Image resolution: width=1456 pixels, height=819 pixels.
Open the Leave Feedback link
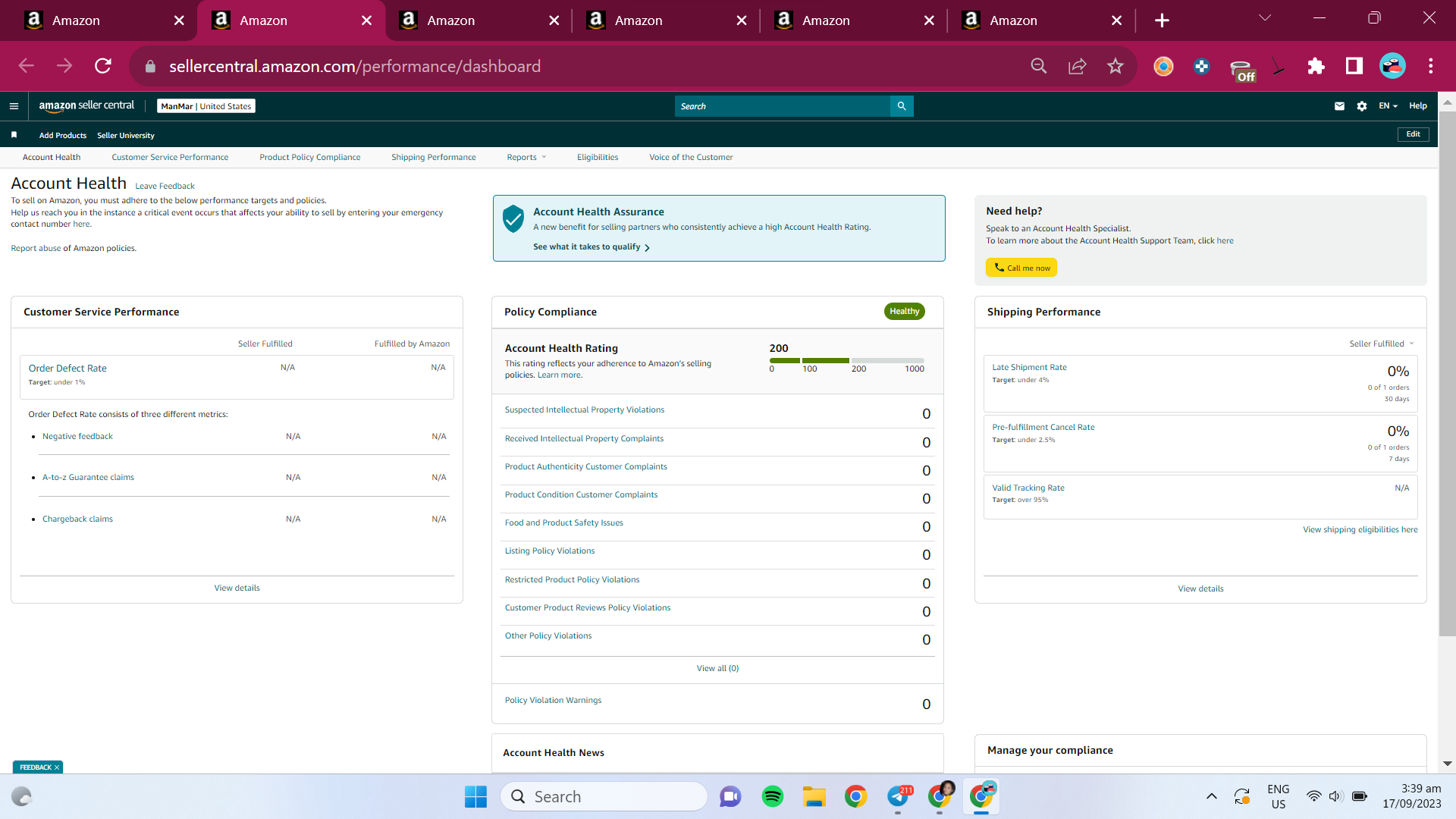click(165, 187)
